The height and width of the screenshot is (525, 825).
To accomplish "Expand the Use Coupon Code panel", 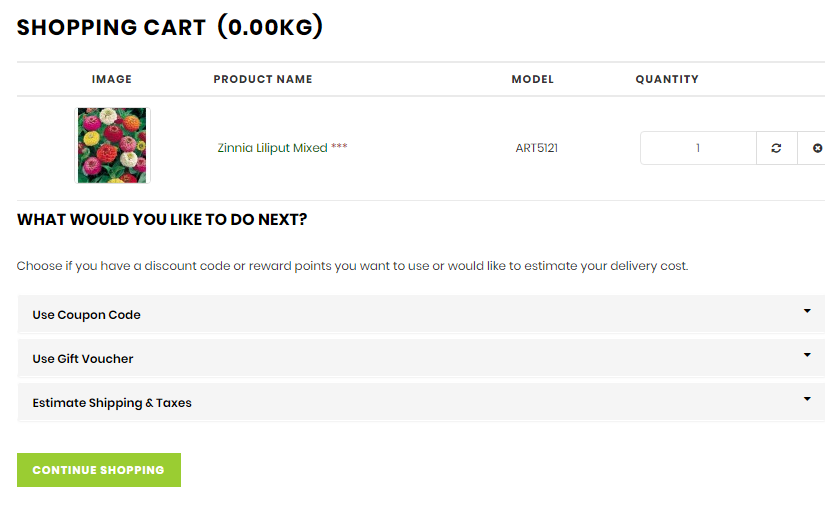I will 87,315.
